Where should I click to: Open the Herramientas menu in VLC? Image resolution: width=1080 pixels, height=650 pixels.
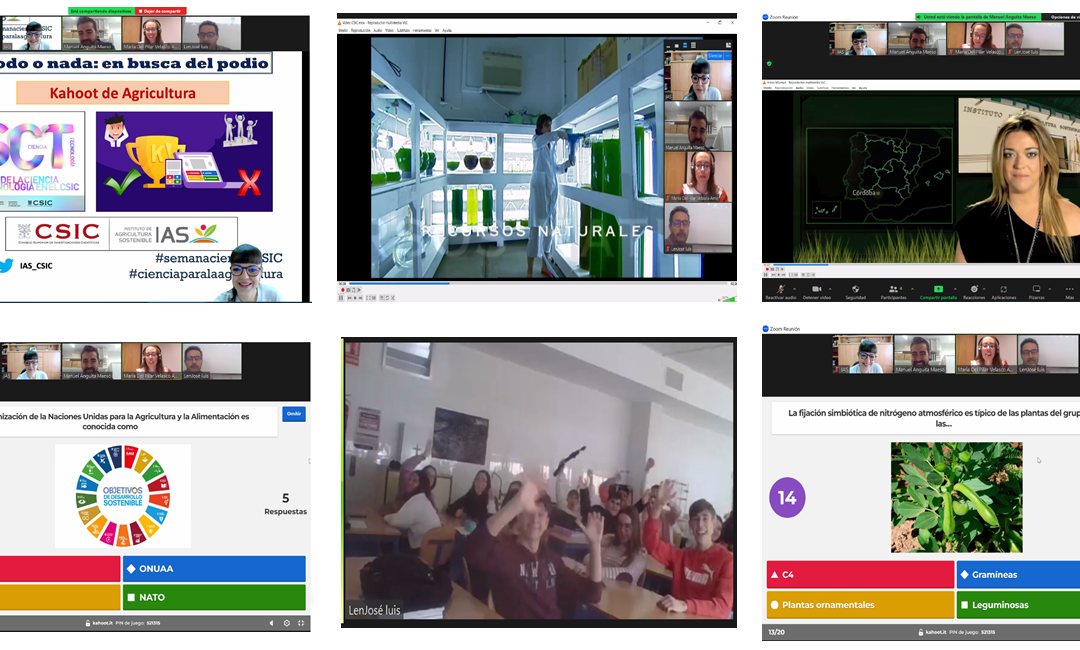click(x=422, y=30)
